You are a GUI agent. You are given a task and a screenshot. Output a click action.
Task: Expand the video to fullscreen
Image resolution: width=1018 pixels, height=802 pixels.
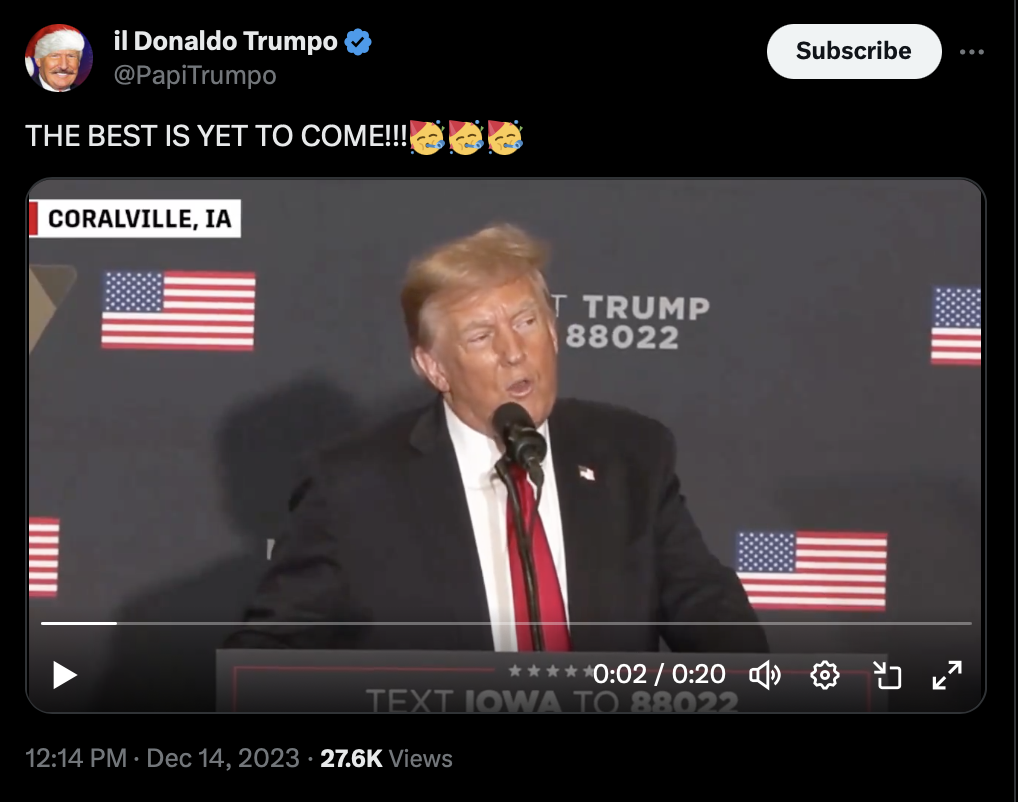click(x=947, y=675)
